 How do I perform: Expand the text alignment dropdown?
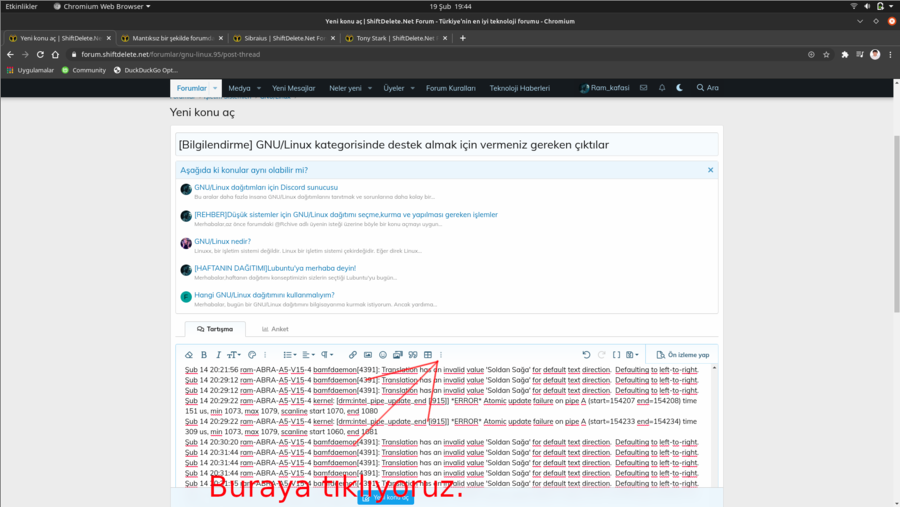(308, 355)
